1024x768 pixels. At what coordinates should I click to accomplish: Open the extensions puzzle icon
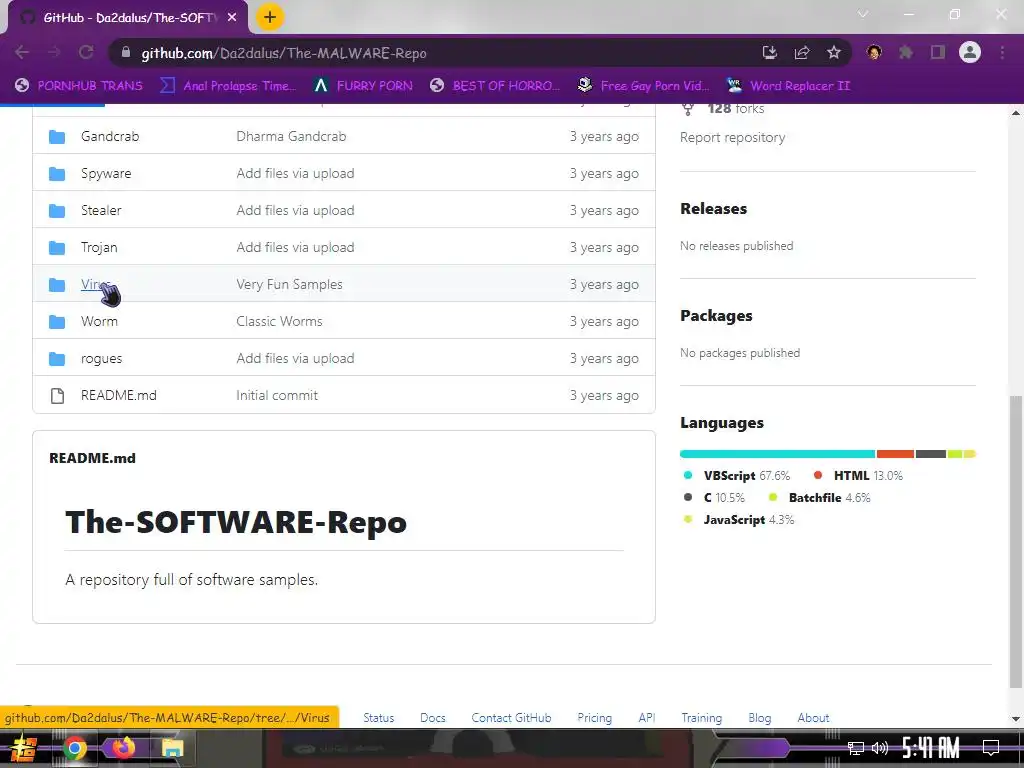point(906,52)
